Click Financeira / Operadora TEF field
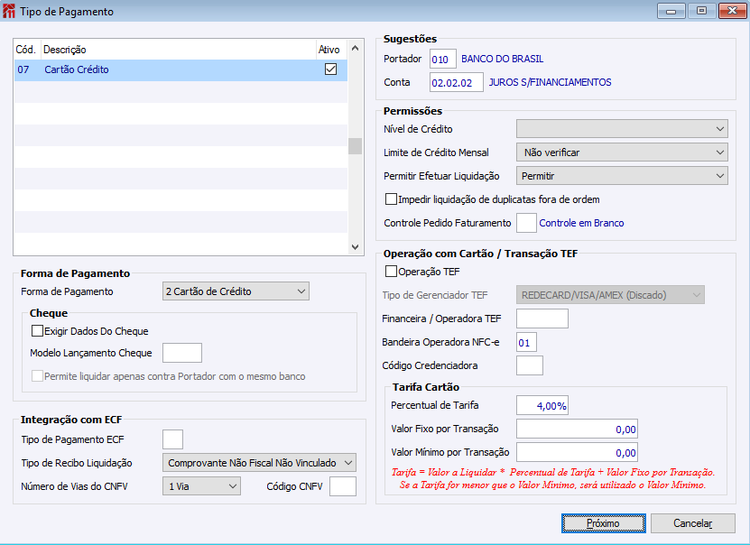The height and width of the screenshot is (545, 750). point(542,318)
